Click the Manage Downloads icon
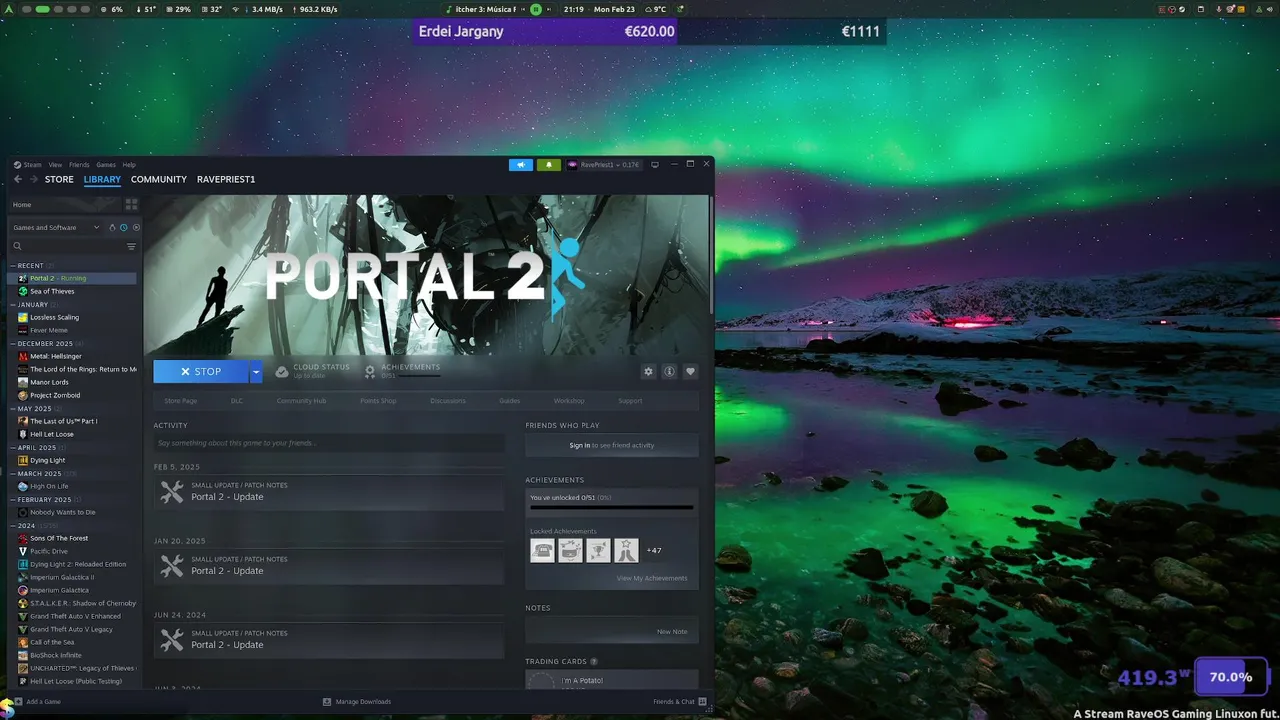The width and height of the screenshot is (1280, 720). pyautogui.click(x=327, y=701)
